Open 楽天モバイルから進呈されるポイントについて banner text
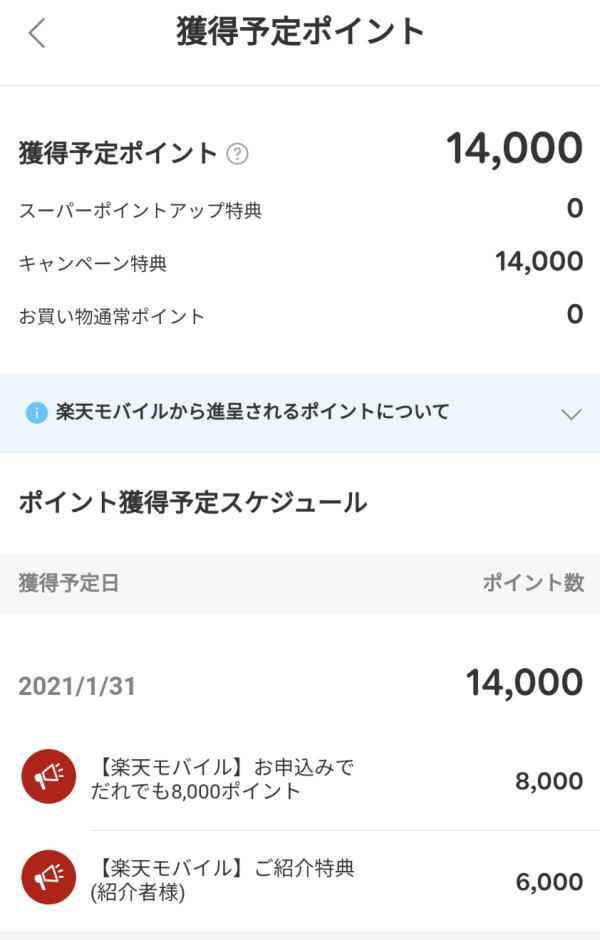The image size is (600, 940). coord(252,412)
